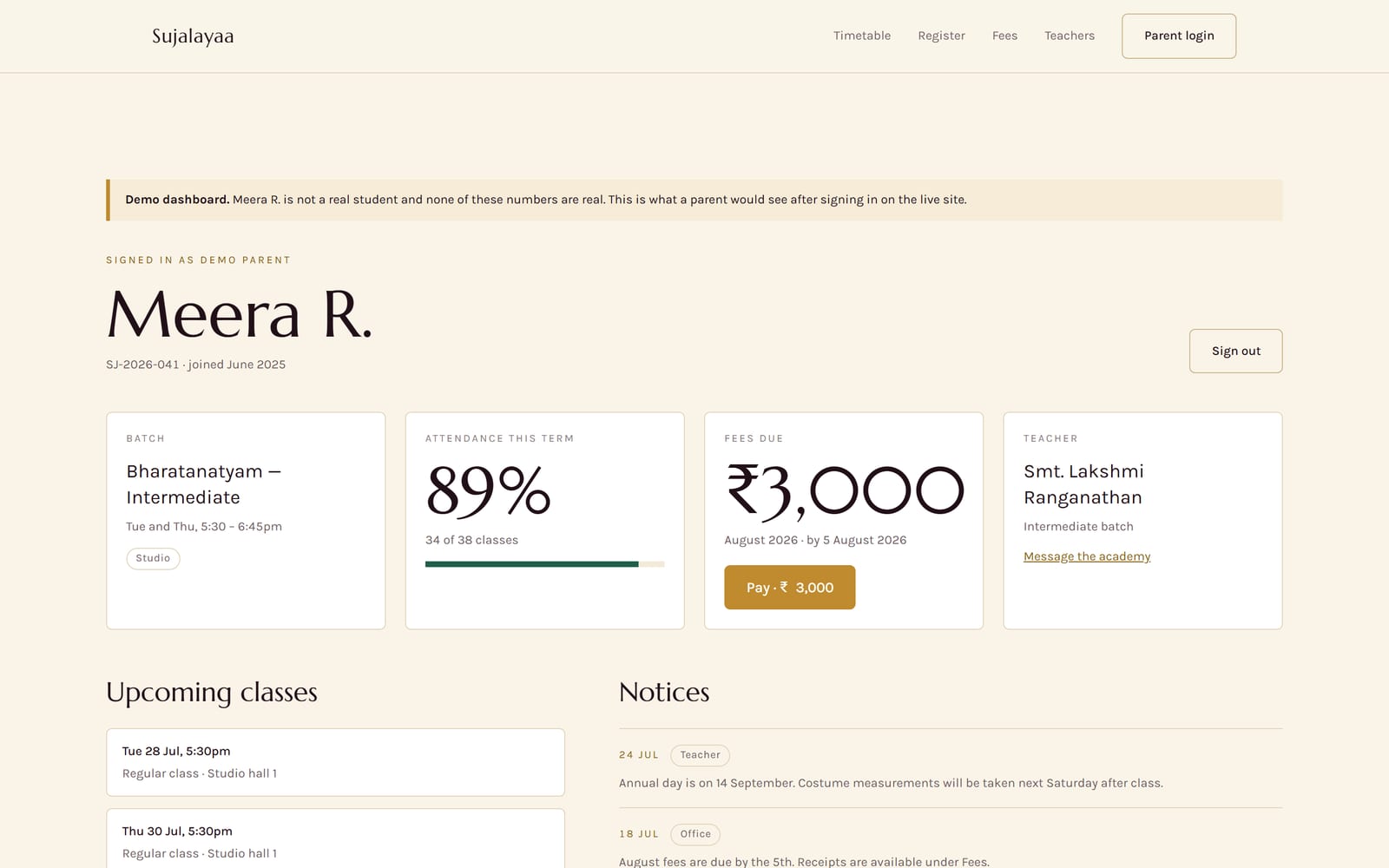Open the Teachers page
Image resolution: width=1389 pixels, height=868 pixels.
click(1070, 36)
